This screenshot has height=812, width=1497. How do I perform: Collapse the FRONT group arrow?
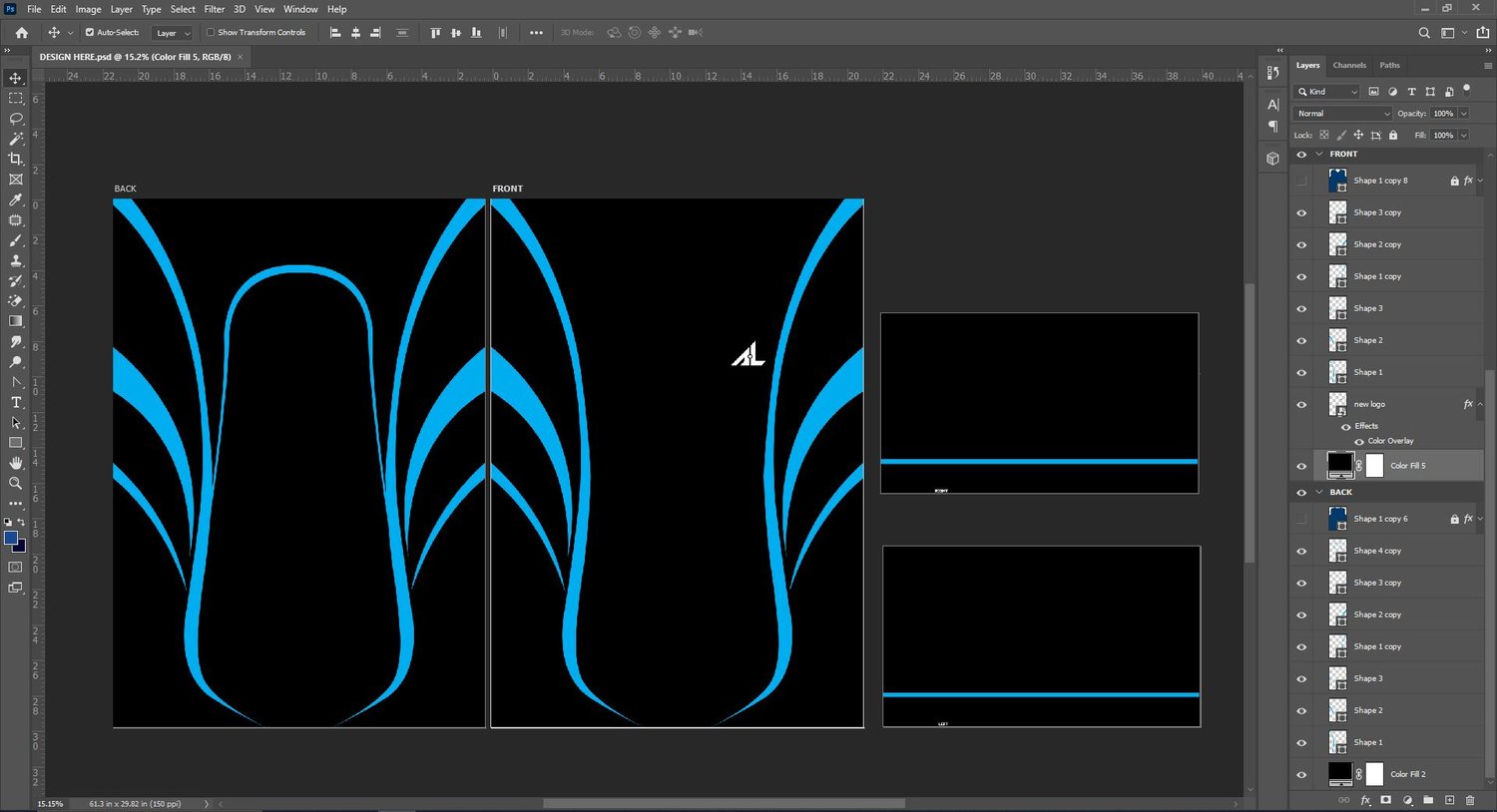pyautogui.click(x=1319, y=155)
